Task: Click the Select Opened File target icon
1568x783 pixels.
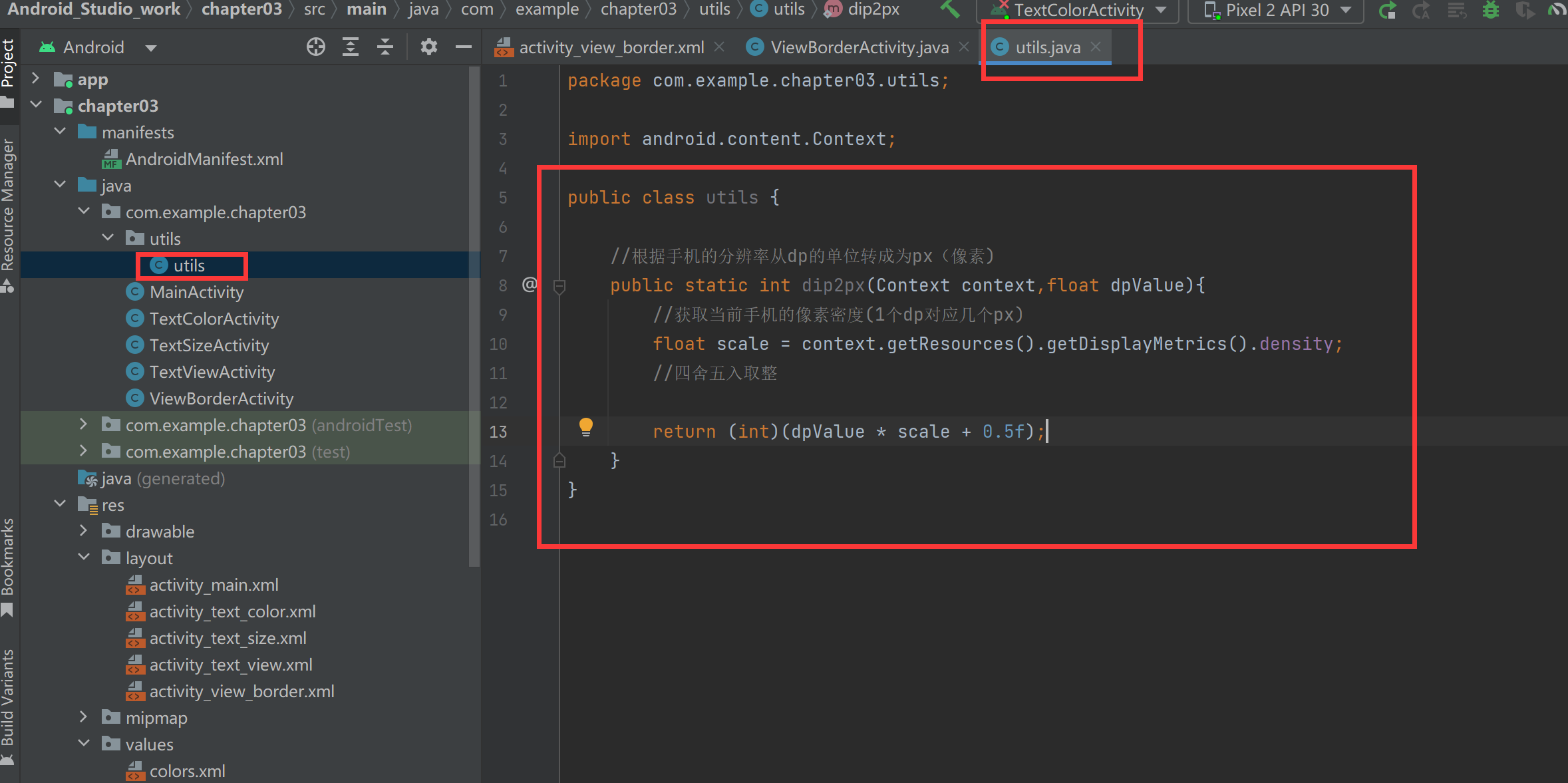Action: [x=316, y=47]
